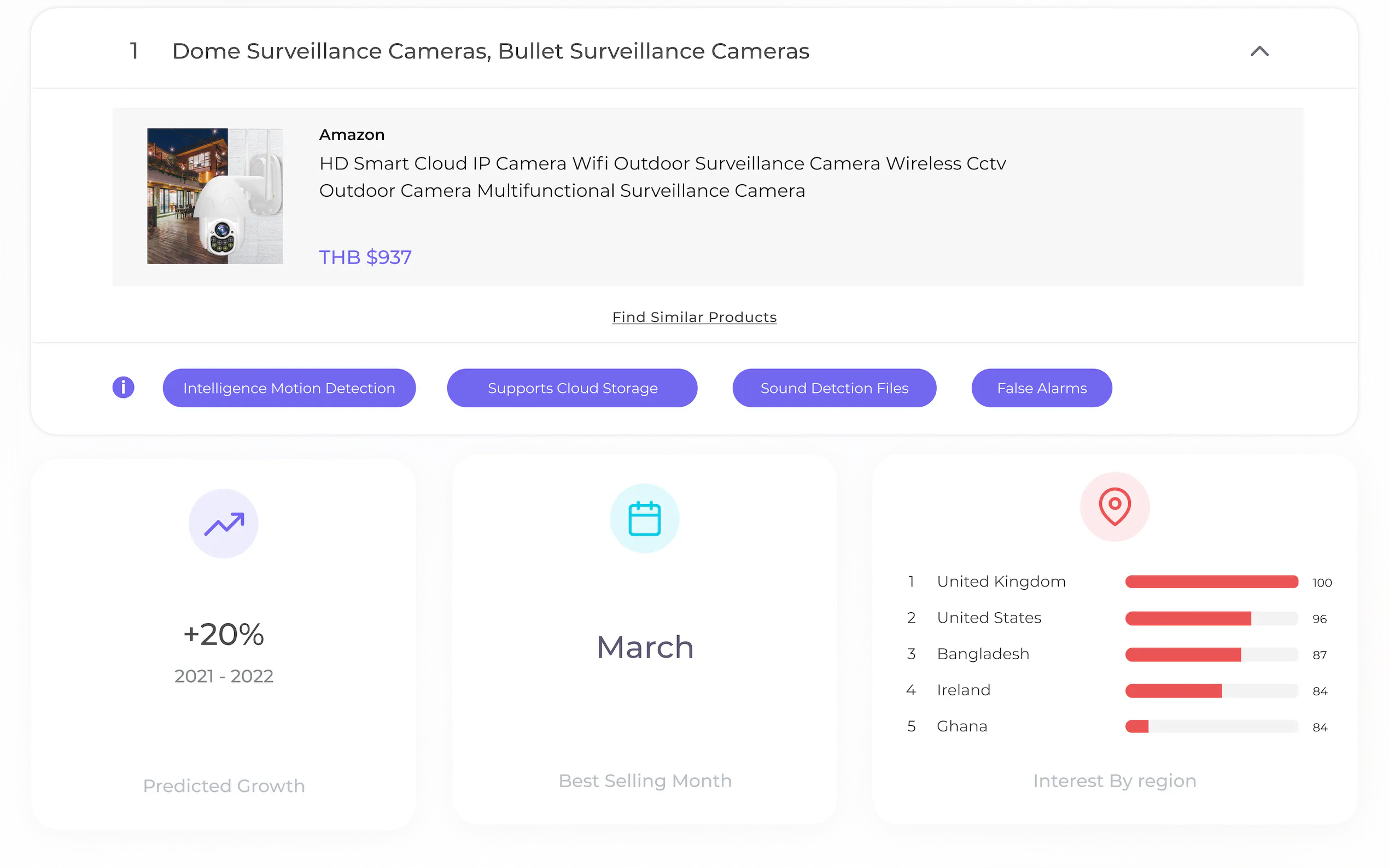Viewport: 1389px width, 868px height.
Task: Select False Alarms tag
Action: point(1041,388)
